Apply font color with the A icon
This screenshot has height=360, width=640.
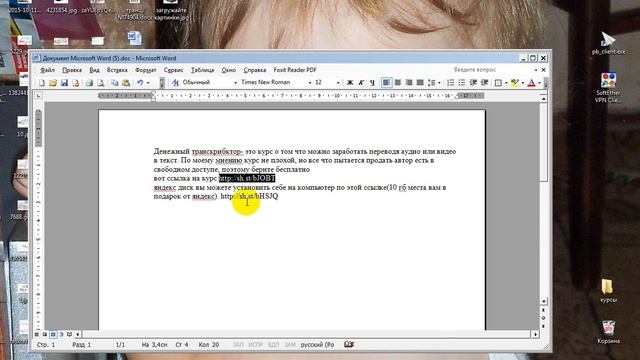(x=531, y=83)
